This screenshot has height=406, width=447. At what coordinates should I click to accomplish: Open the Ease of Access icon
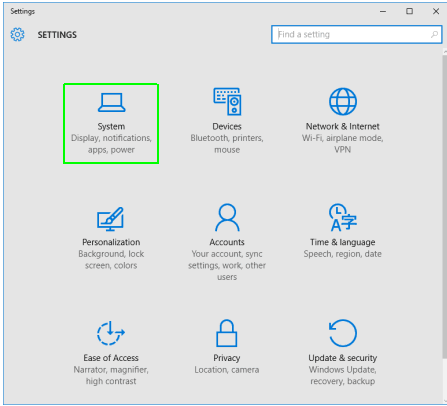(x=111, y=333)
